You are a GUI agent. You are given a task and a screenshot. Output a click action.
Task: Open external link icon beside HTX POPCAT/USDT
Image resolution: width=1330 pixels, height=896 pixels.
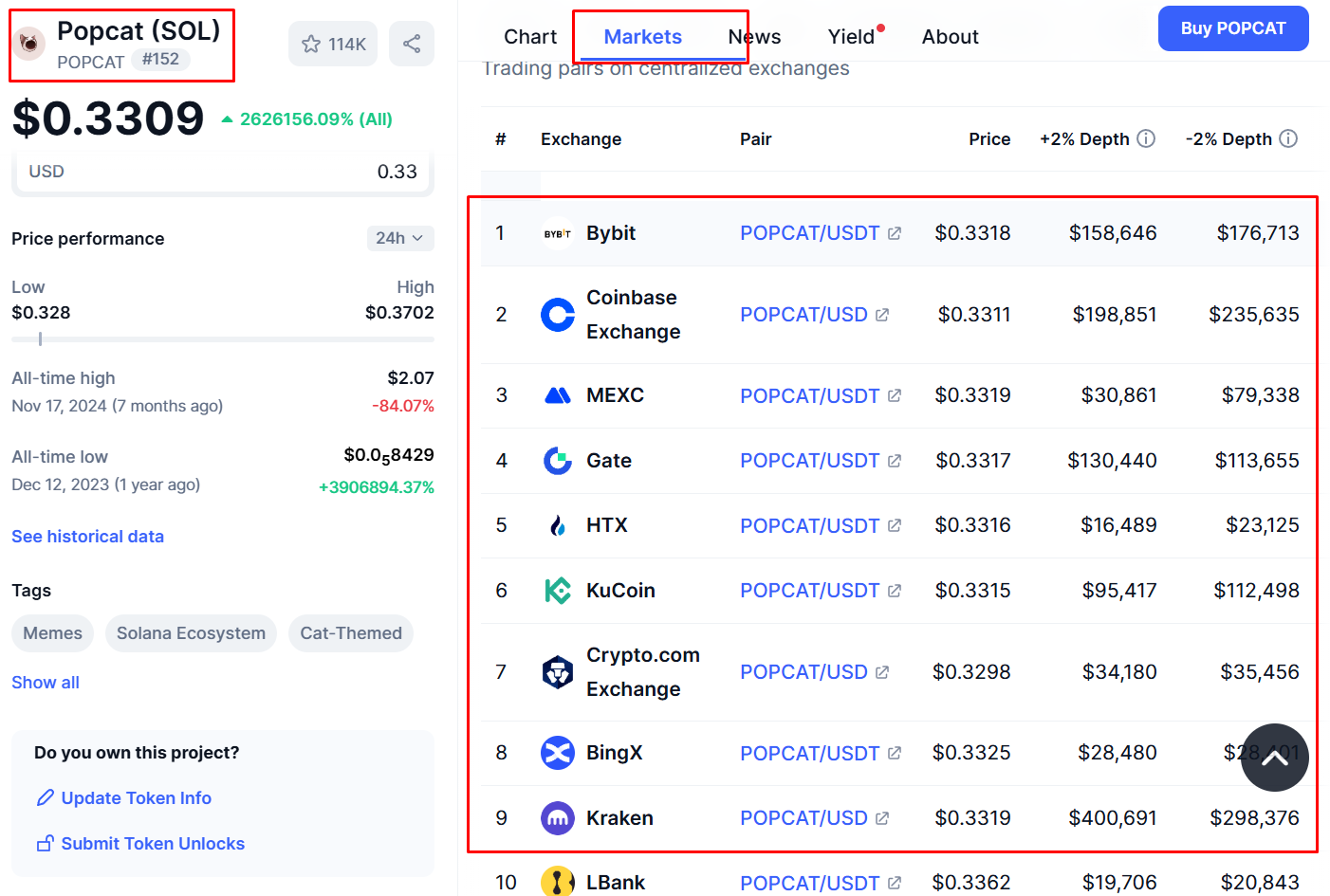click(895, 525)
